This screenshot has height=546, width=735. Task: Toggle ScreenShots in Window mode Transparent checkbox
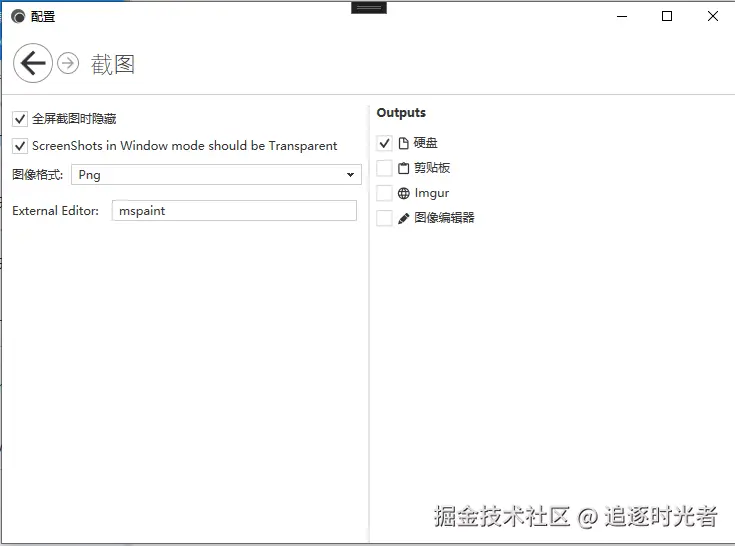point(20,146)
